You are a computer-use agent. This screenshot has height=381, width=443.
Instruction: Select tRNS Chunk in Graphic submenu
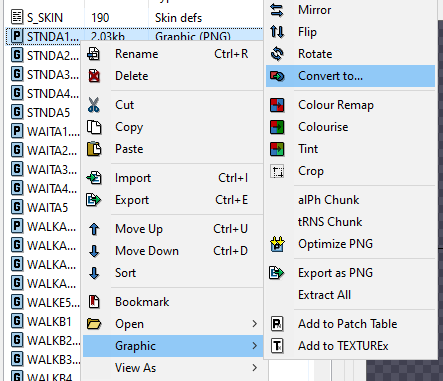point(350,222)
